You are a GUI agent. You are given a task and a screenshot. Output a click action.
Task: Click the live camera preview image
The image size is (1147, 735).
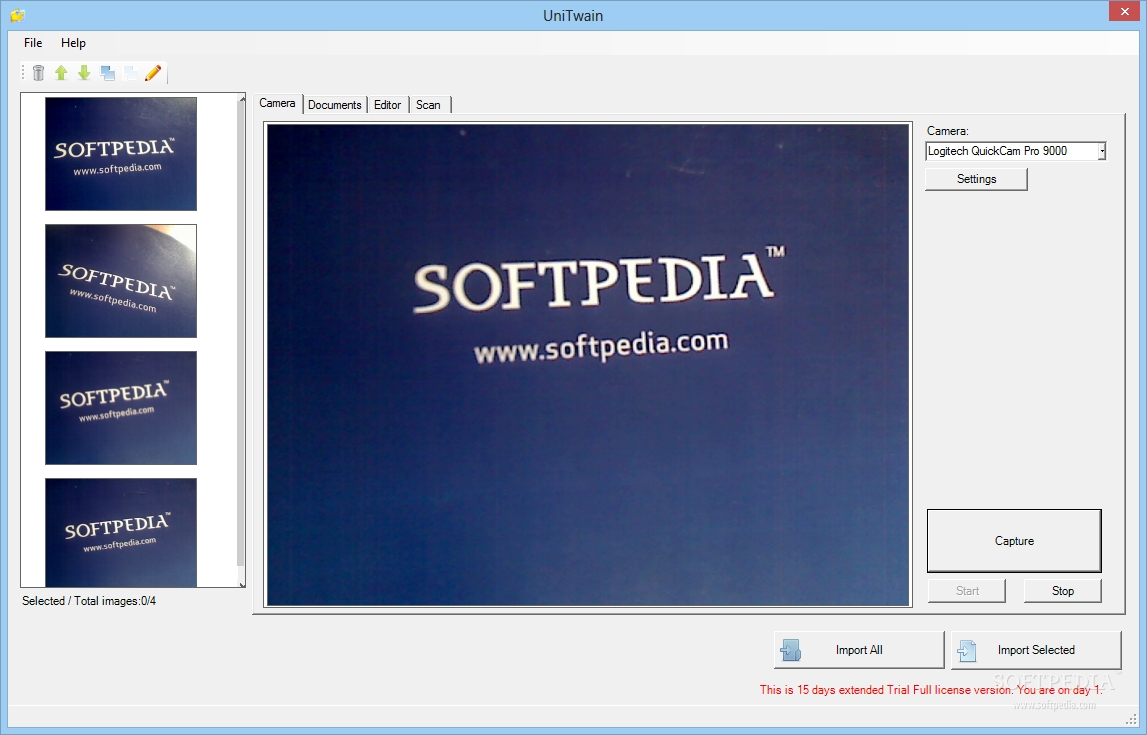click(588, 365)
